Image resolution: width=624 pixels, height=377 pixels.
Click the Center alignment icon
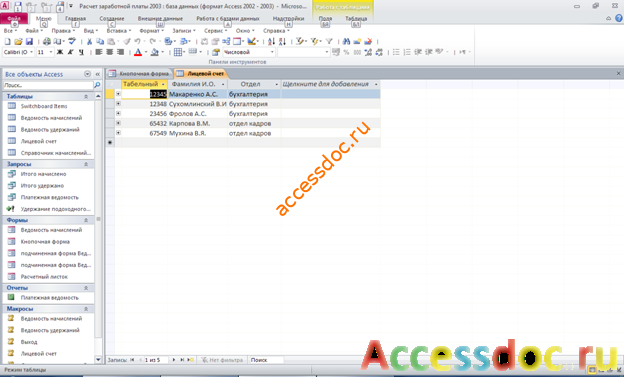coord(109,52)
